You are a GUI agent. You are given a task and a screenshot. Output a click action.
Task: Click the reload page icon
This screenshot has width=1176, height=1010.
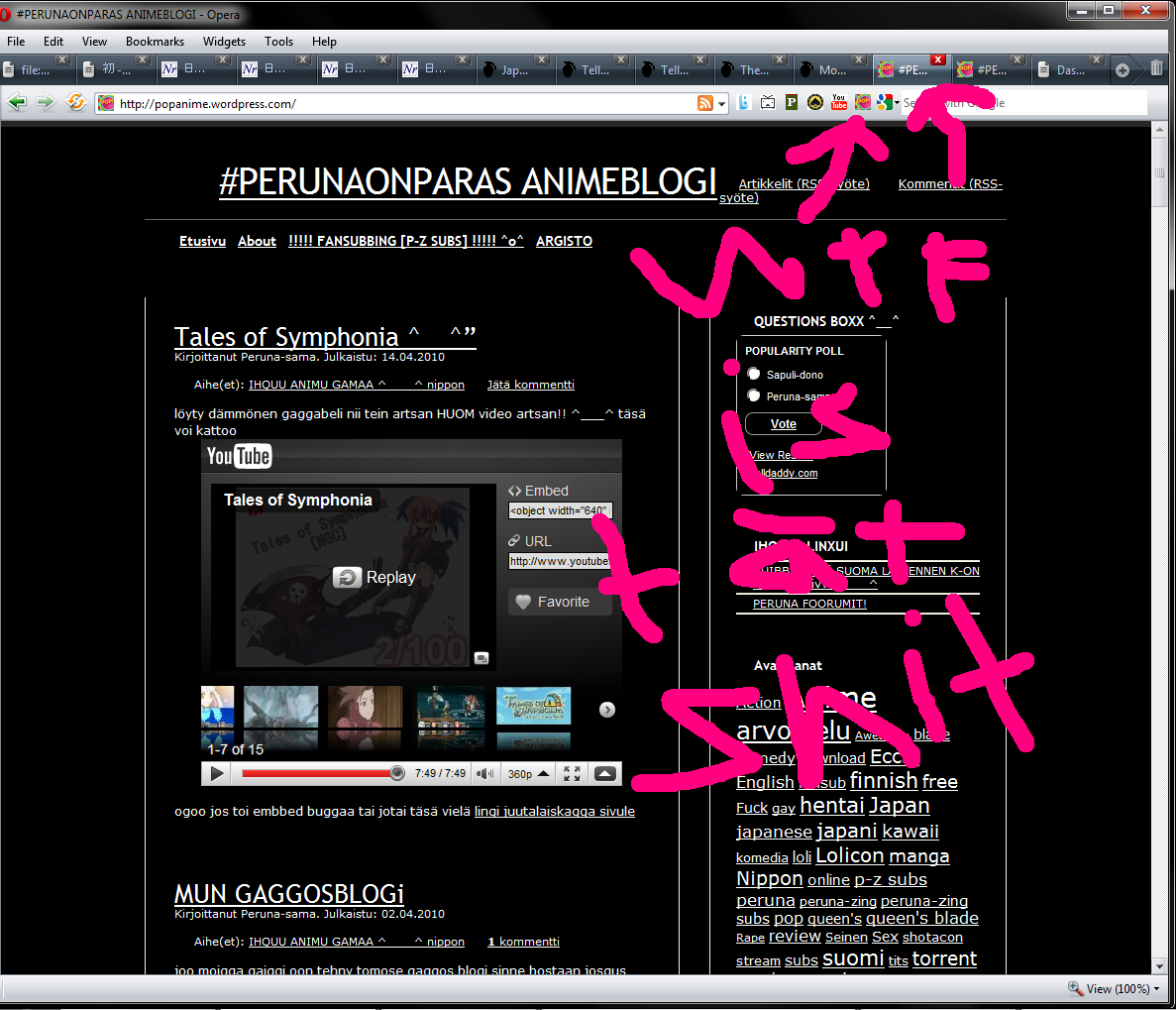pyautogui.click(x=75, y=102)
